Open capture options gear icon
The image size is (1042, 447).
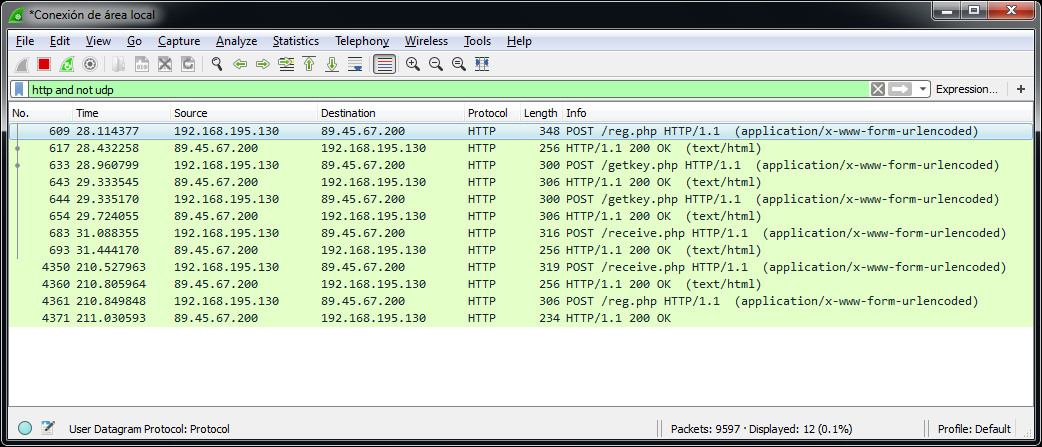[x=90, y=64]
